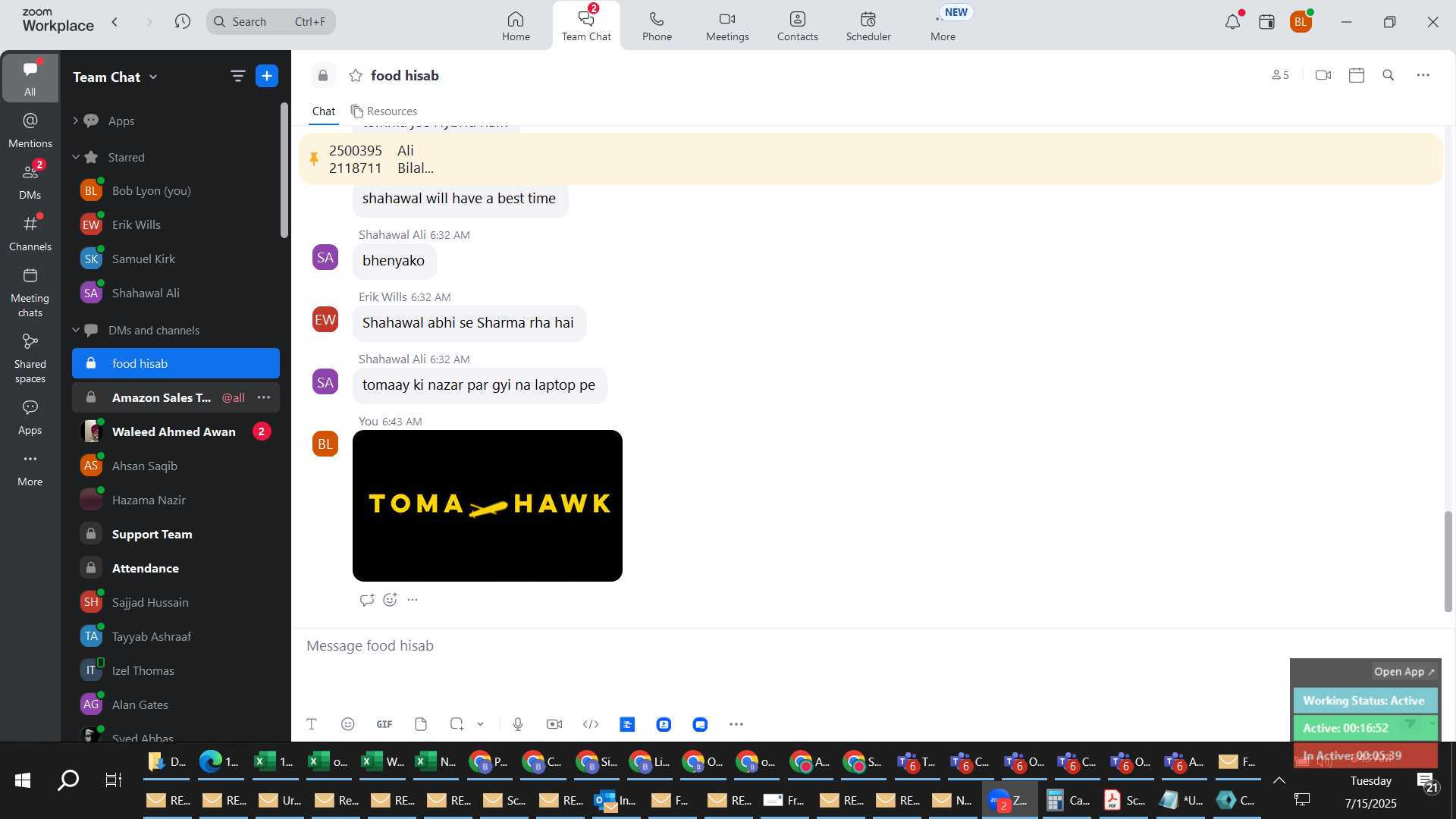Open the Channels sidebar icon
This screenshot has height=819, width=1456.
(x=30, y=233)
